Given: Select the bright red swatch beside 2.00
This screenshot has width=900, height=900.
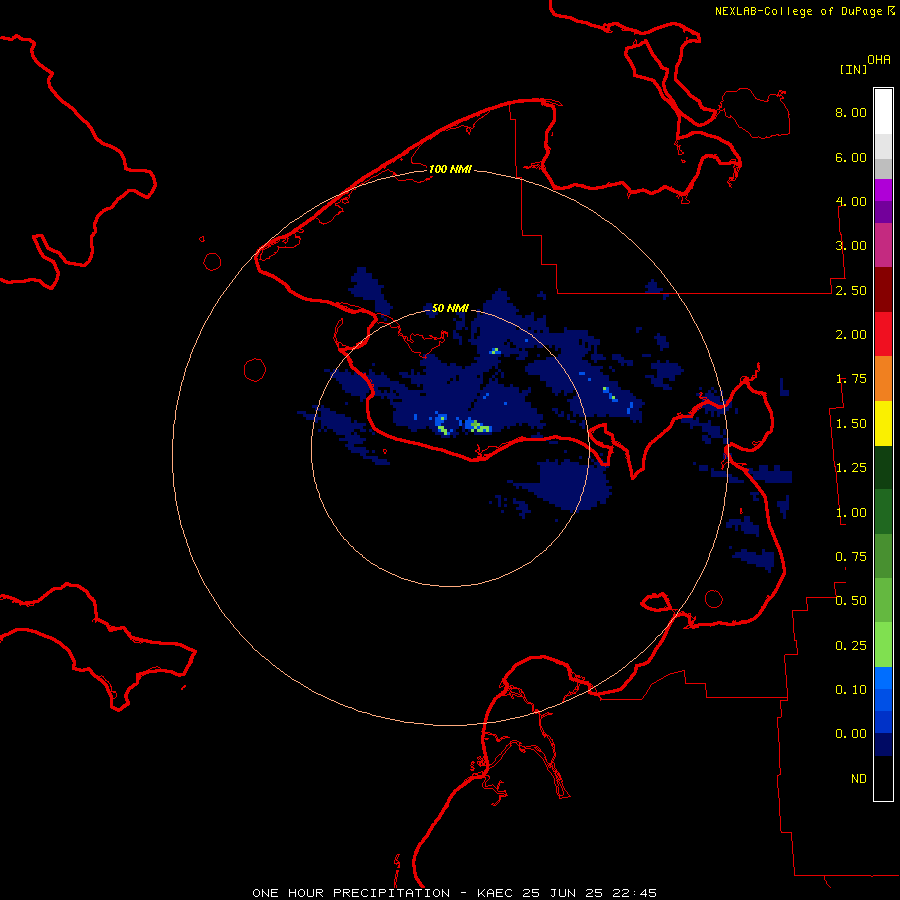Looking at the screenshot, I should (x=883, y=334).
